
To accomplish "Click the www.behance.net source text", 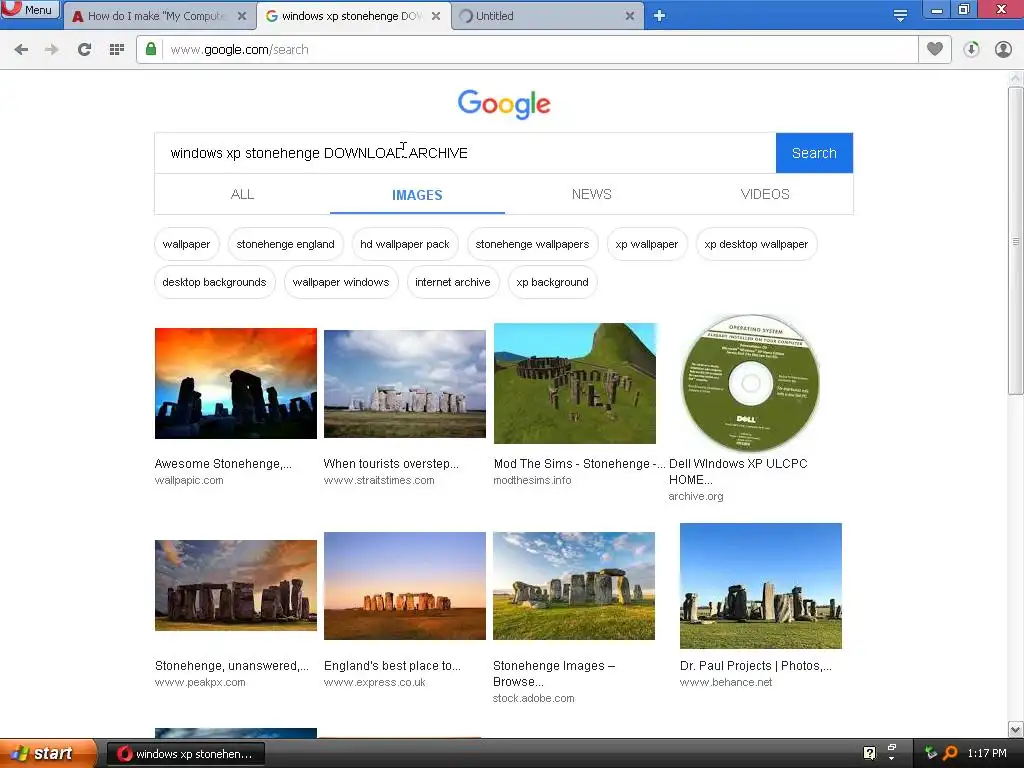I will click(726, 682).
